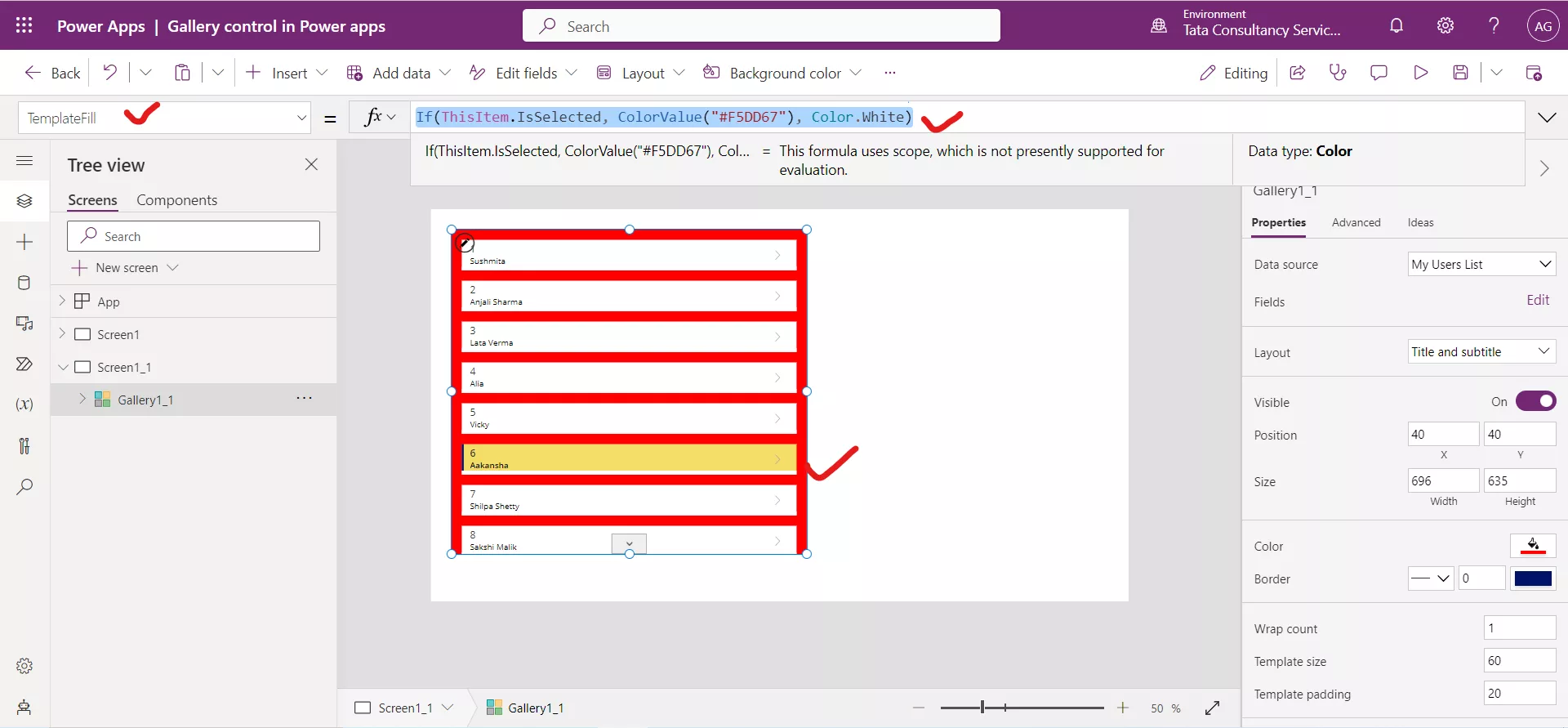This screenshot has height=728, width=1568.
Task: Click the header Search field
Action: pos(761,25)
